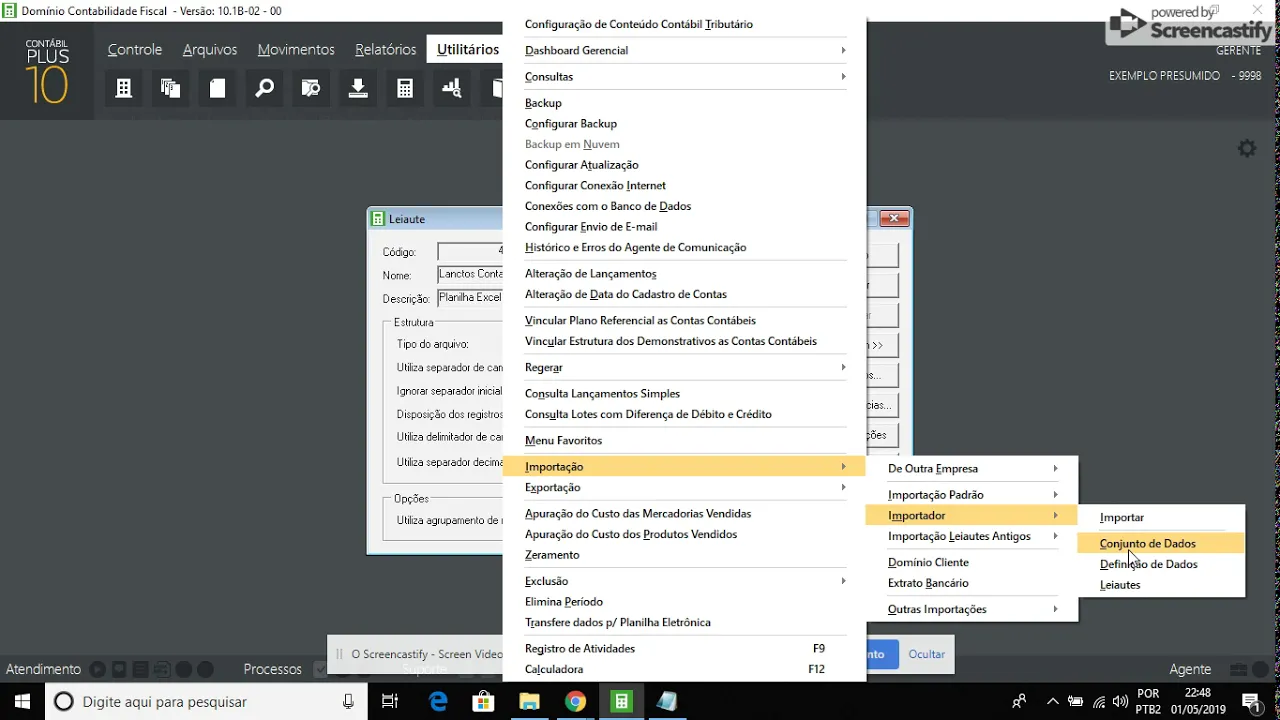Expand the Exclusão submenu

pos(685,581)
